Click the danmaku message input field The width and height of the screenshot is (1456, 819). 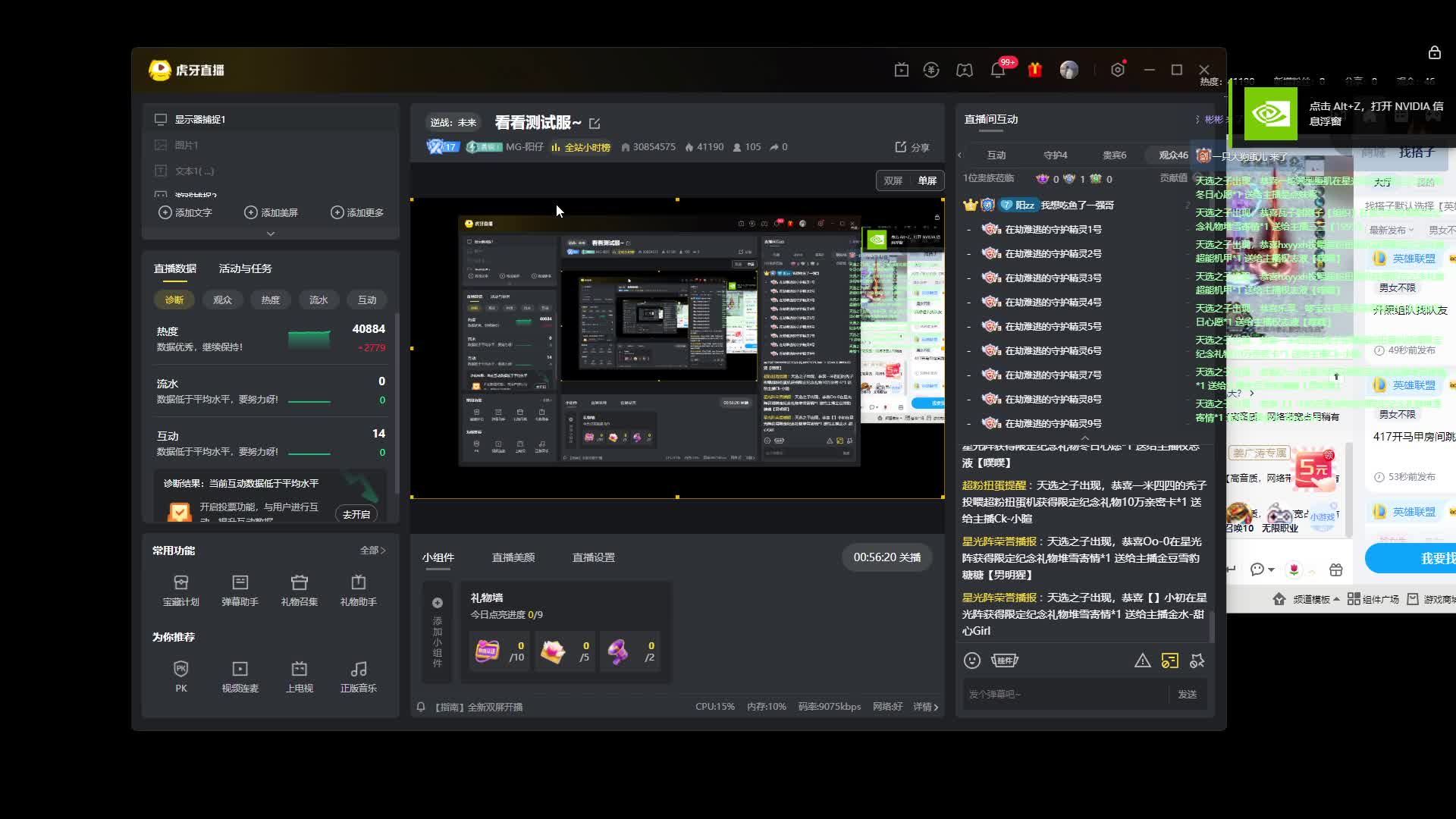click(x=1062, y=694)
